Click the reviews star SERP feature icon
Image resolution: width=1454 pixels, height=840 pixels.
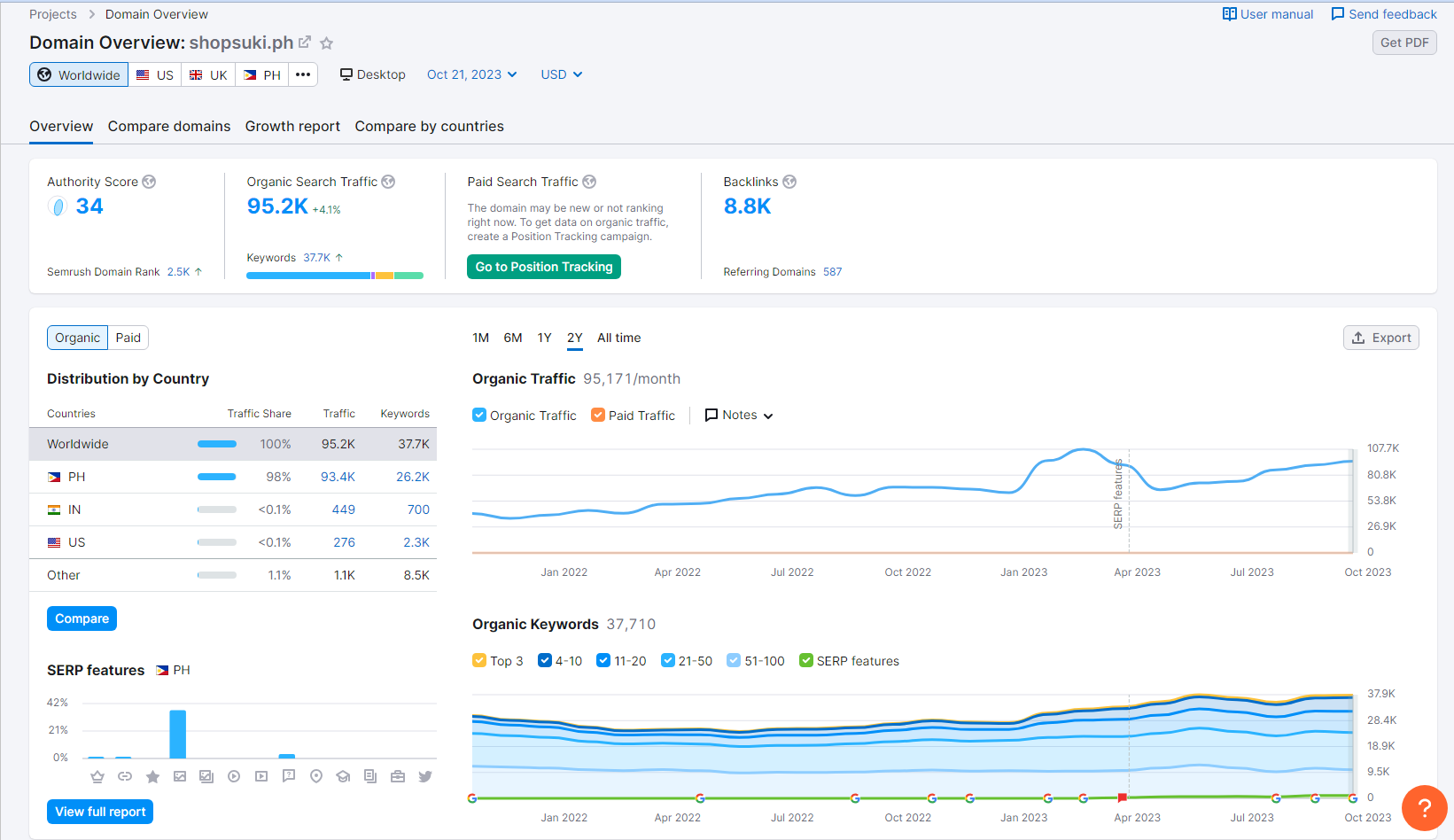tap(152, 776)
